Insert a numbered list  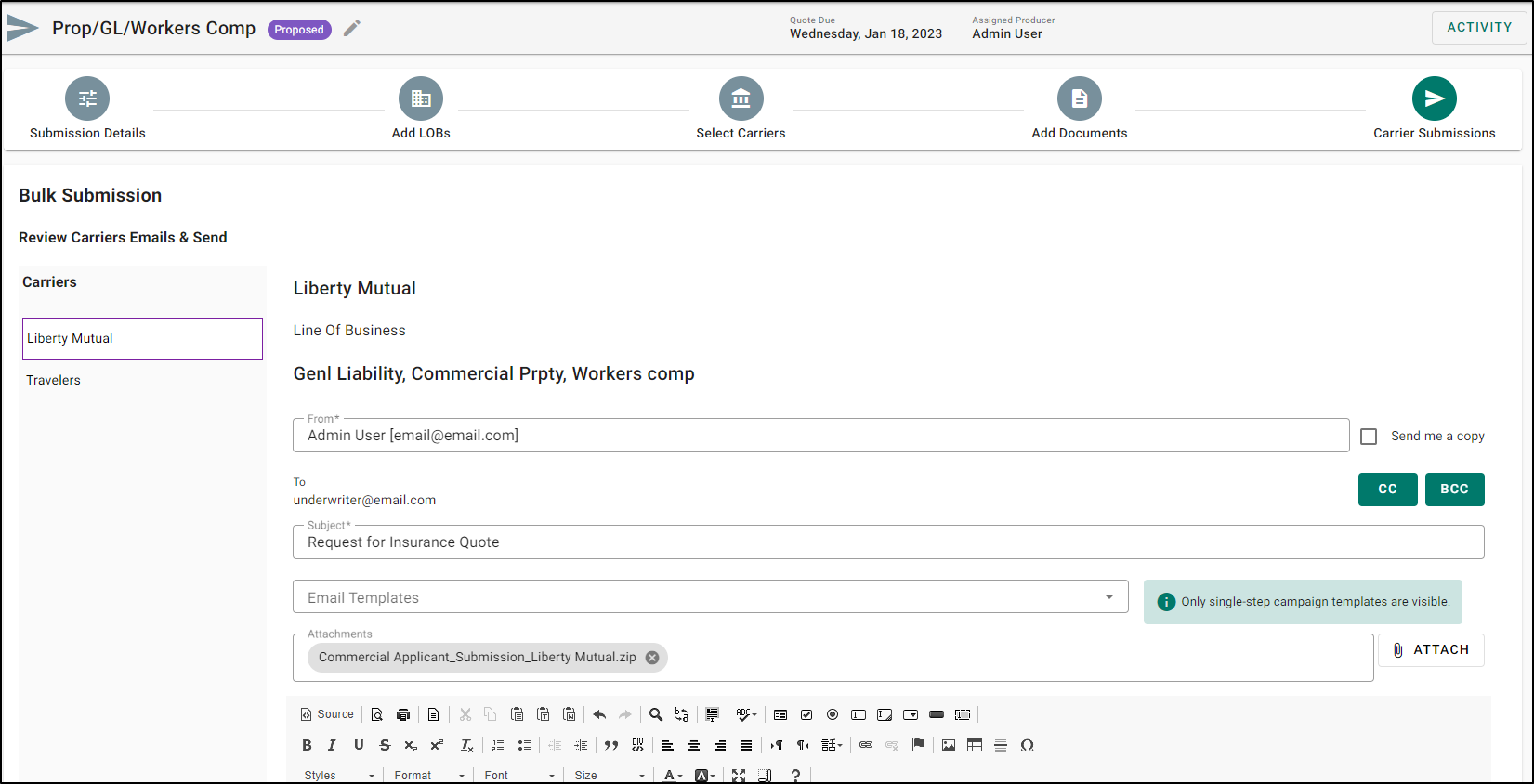click(x=498, y=745)
